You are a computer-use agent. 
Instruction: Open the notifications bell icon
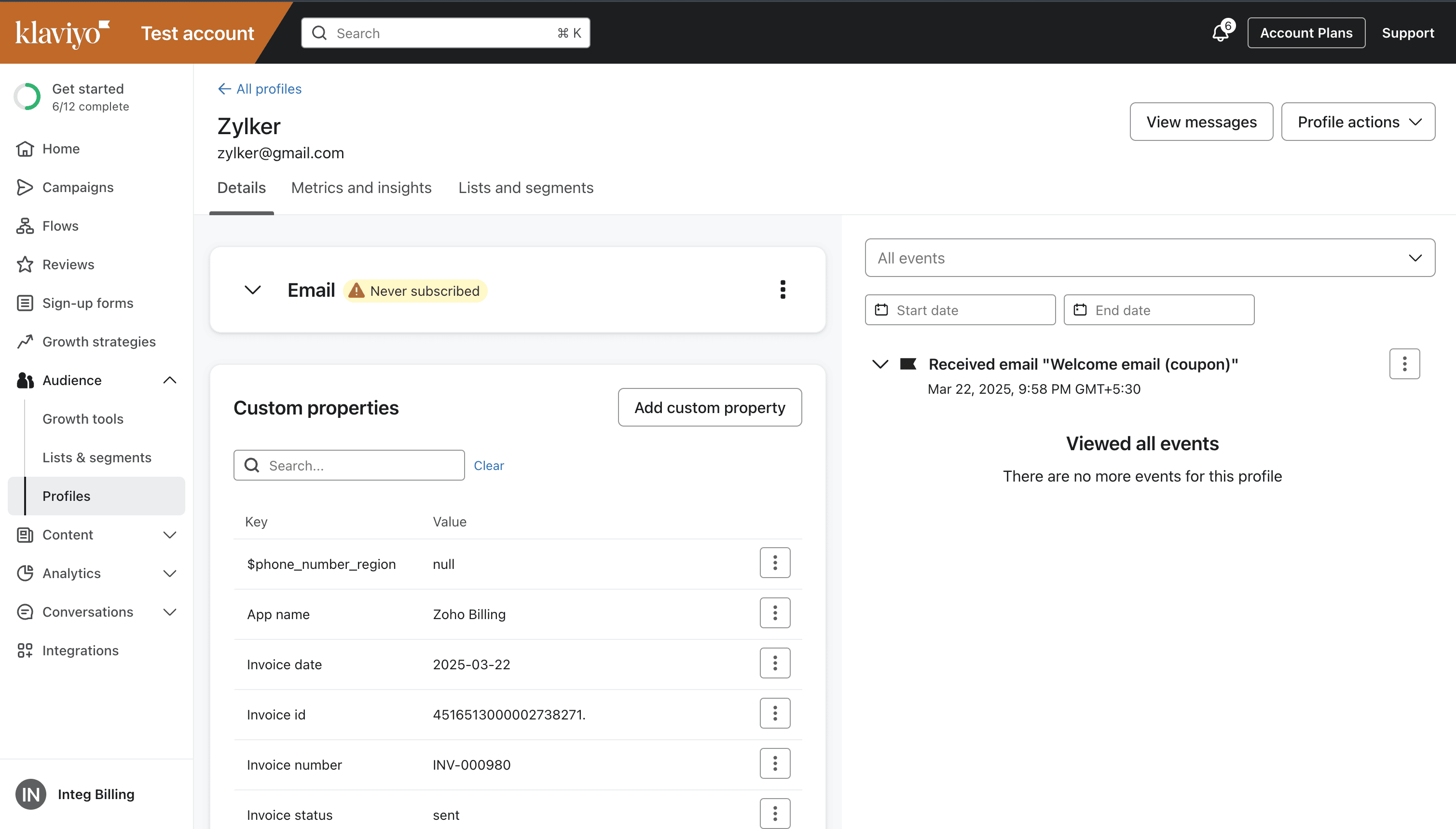point(1220,32)
